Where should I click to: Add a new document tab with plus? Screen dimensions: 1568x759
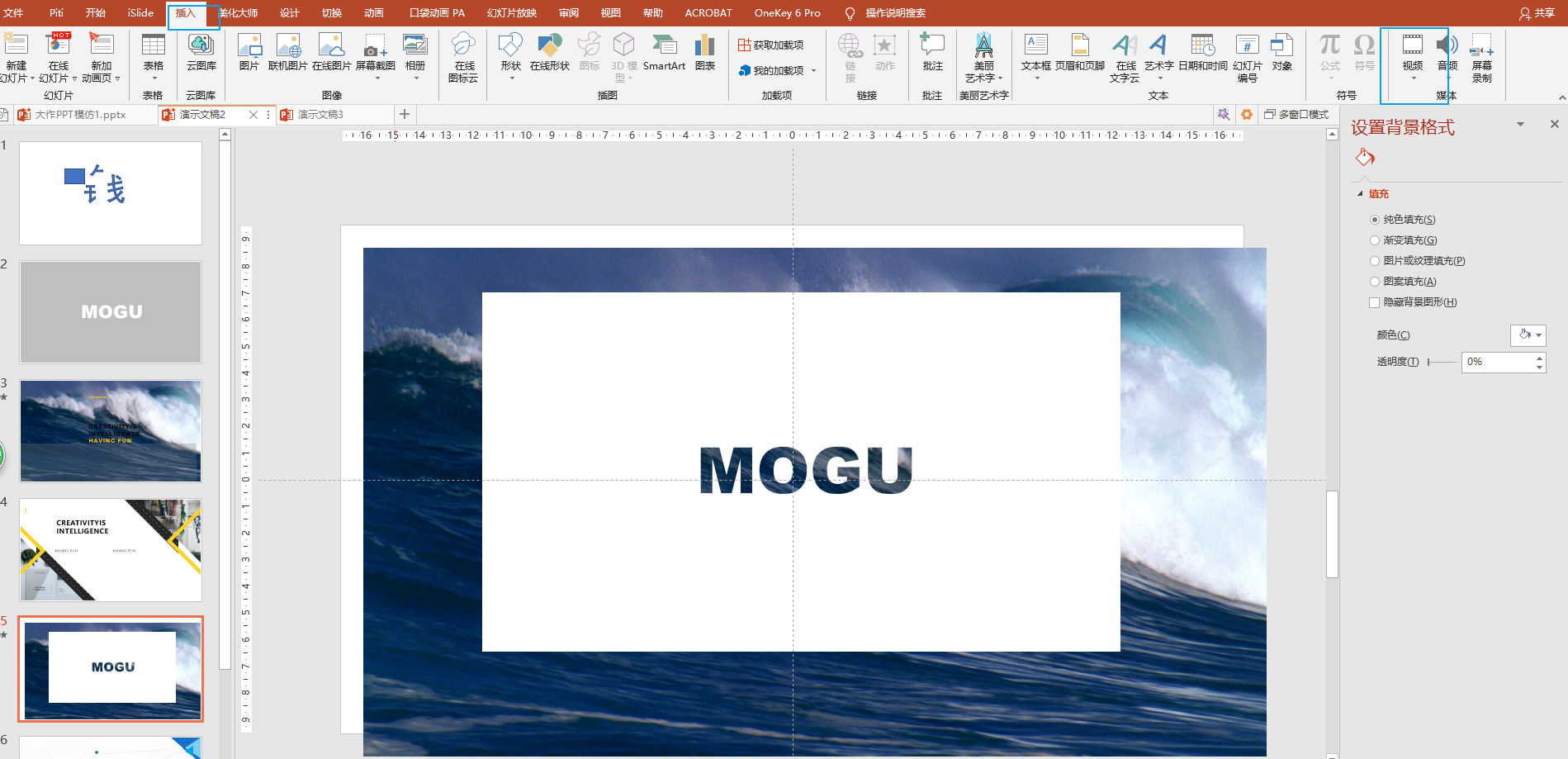click(x=405, y=115)
